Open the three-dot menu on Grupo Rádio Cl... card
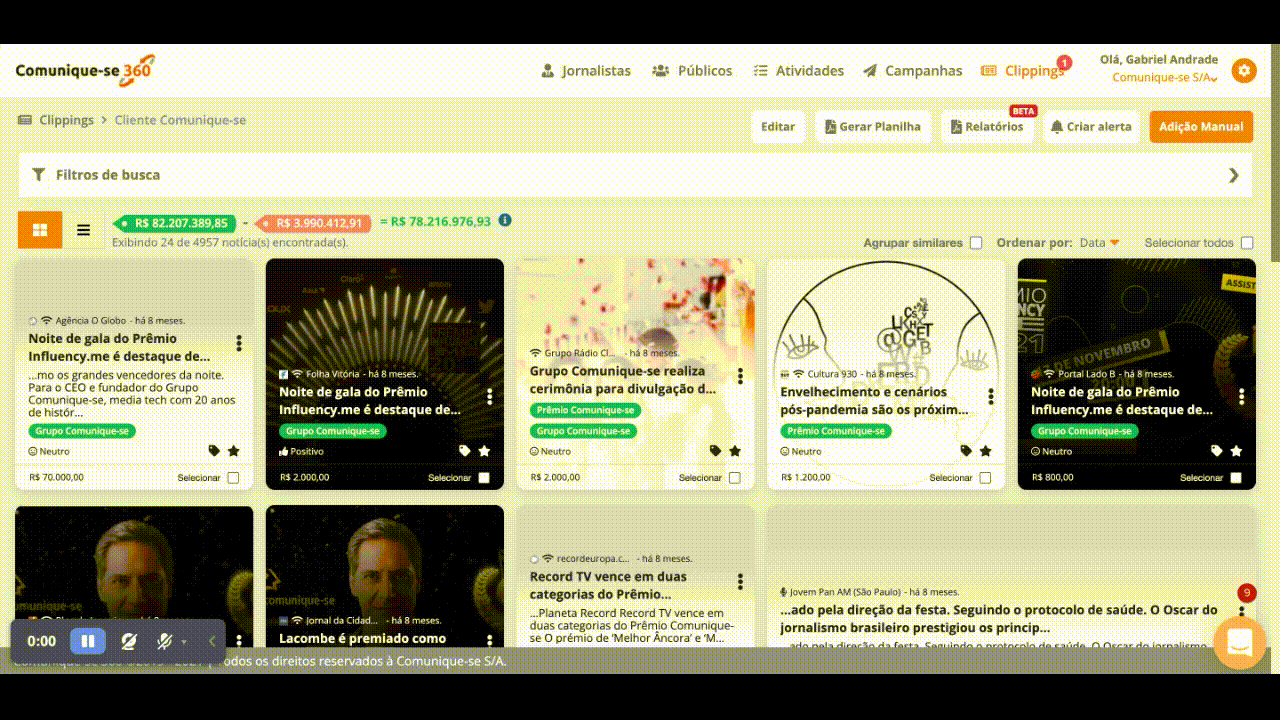This screenshot has height=720, width=1280. click(740, 376)
